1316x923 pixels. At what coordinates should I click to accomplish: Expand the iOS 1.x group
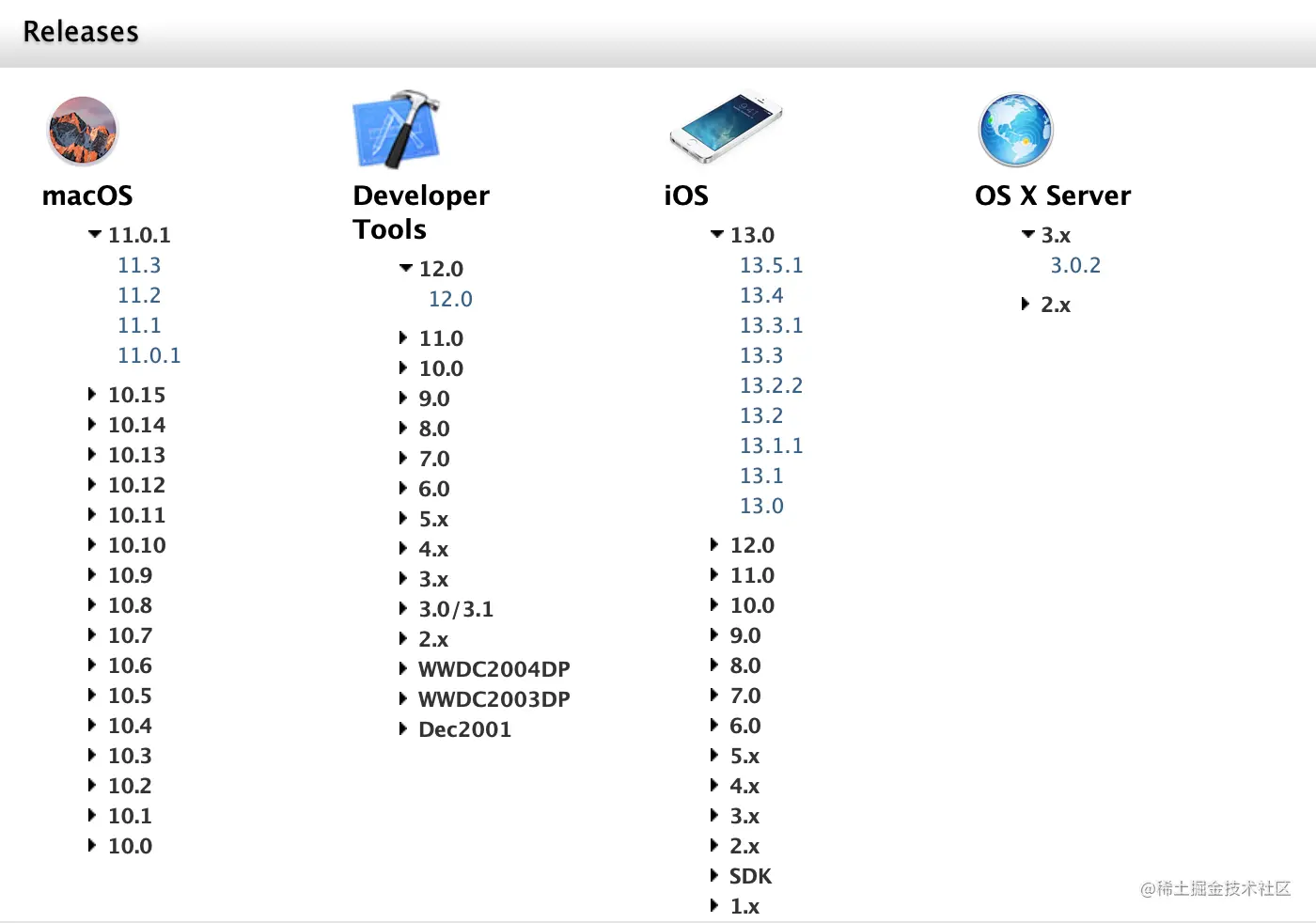714,905
